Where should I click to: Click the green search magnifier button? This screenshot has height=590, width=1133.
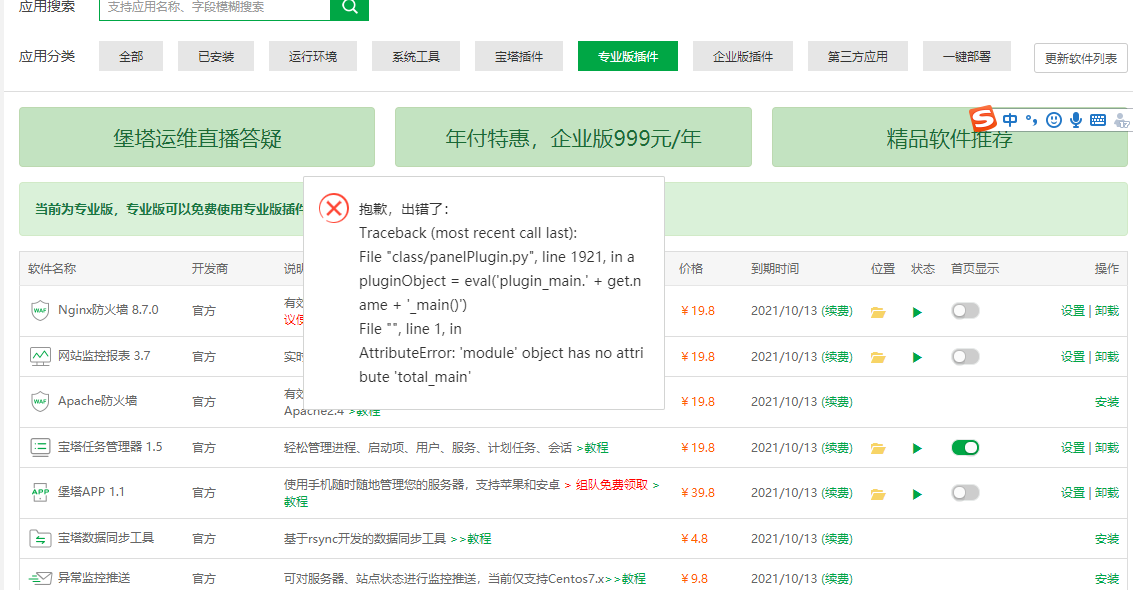(349, 7)
